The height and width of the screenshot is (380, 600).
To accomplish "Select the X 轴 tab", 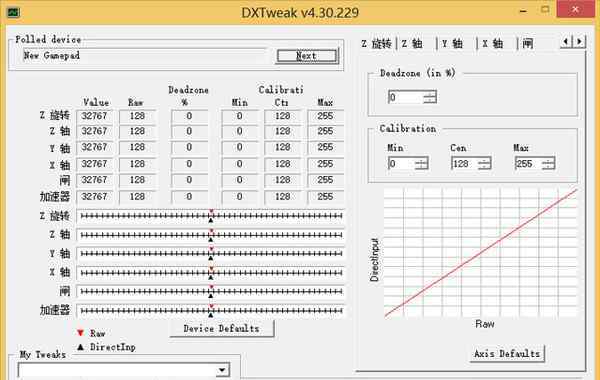I will pyautogui.click(x=492, y=44).
